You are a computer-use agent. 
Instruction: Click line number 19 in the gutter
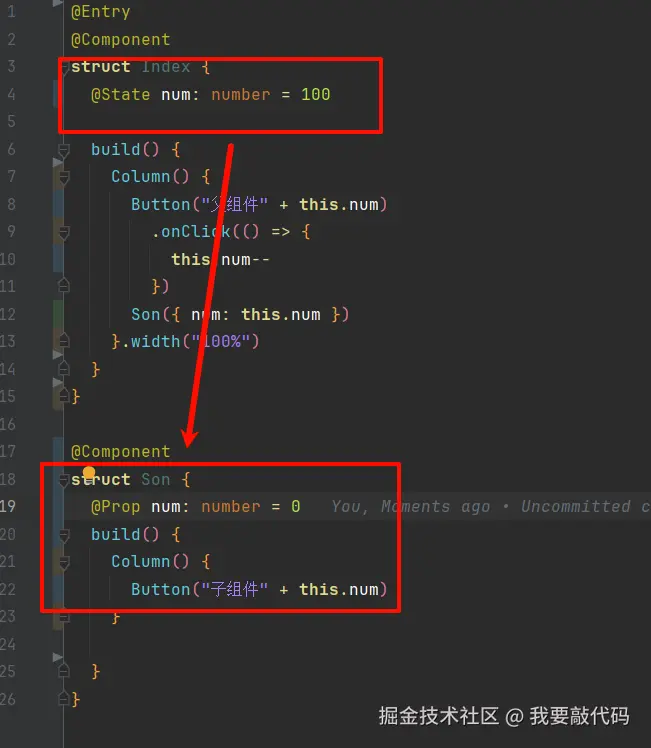pos(8,507)
